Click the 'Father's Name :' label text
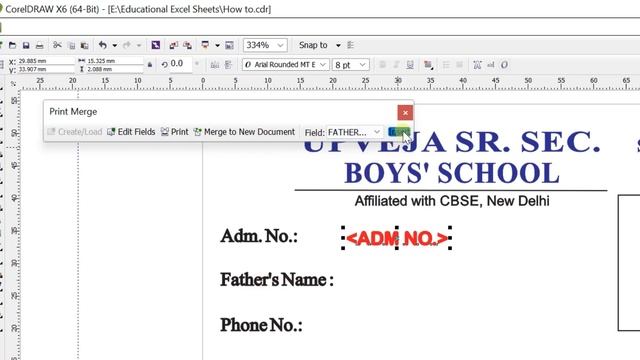 click(x=277, y=280)
